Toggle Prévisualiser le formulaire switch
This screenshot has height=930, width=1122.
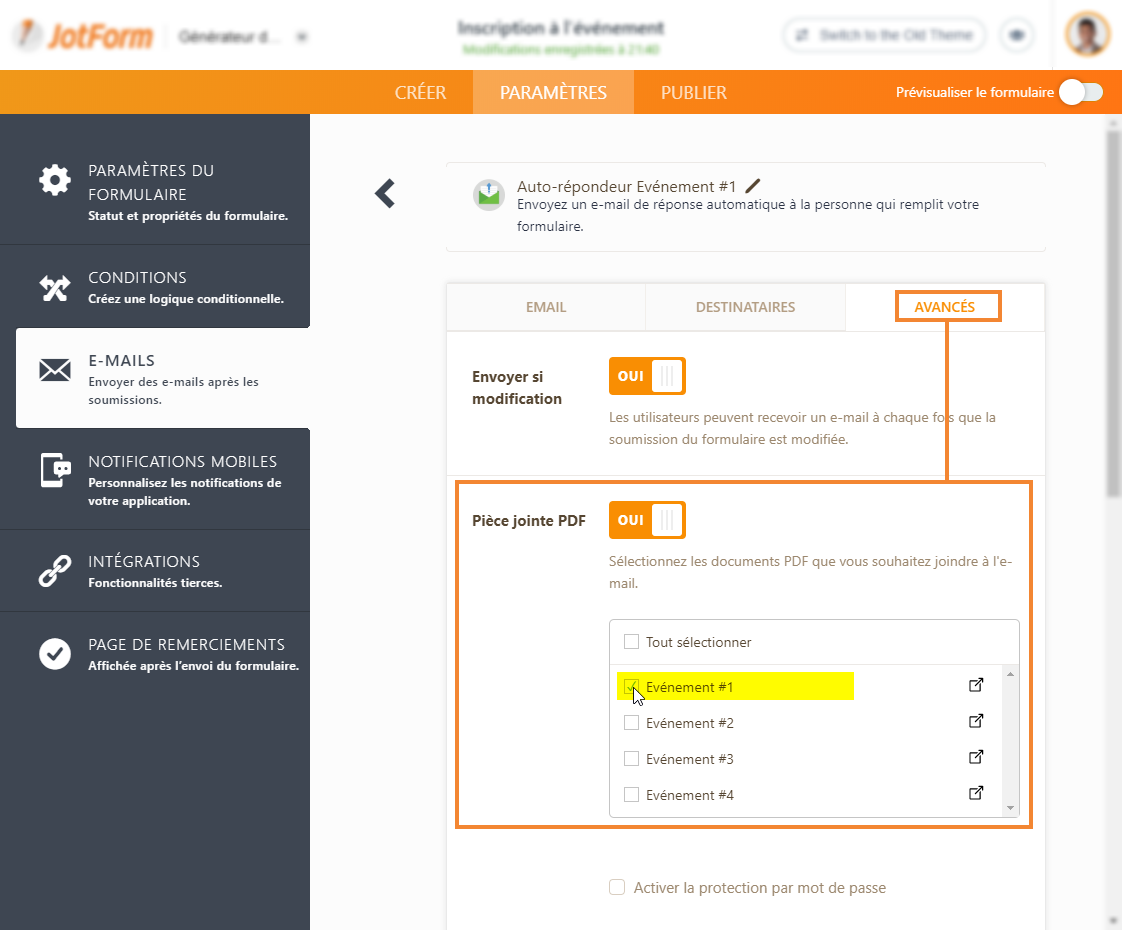coord(1080,92)
